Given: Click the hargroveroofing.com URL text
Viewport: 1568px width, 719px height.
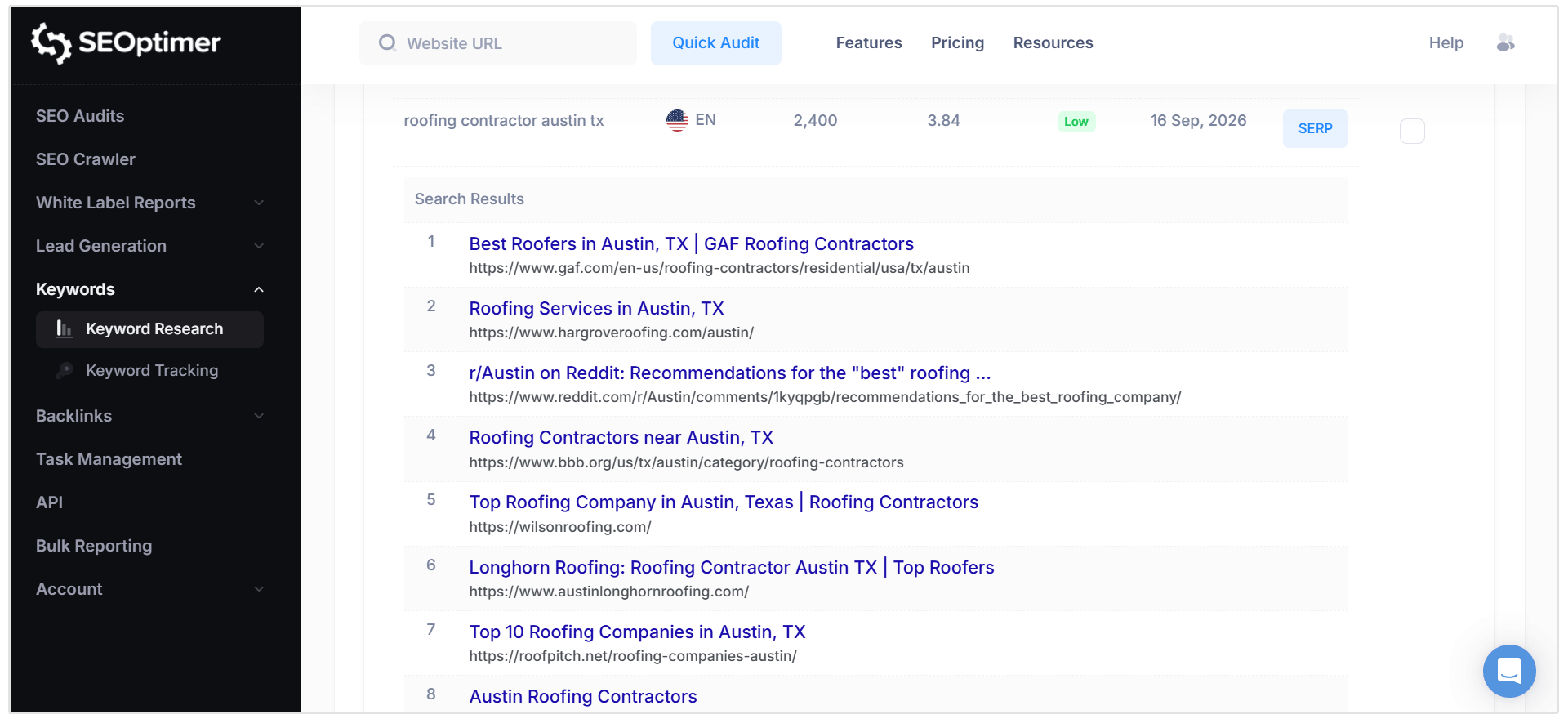Looking at the screenshot, I should tap(611, 333).
